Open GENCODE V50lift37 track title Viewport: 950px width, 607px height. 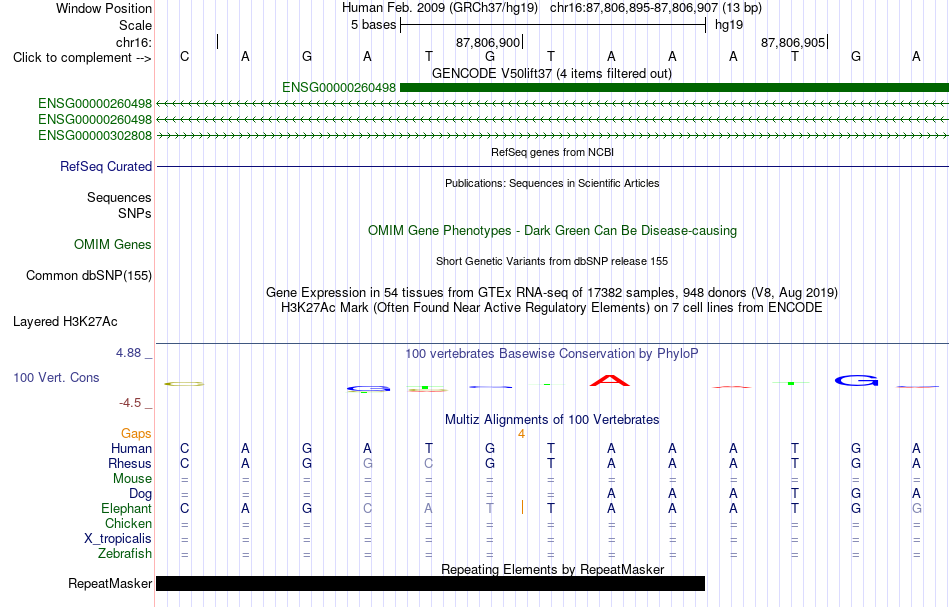click(552, 74)
